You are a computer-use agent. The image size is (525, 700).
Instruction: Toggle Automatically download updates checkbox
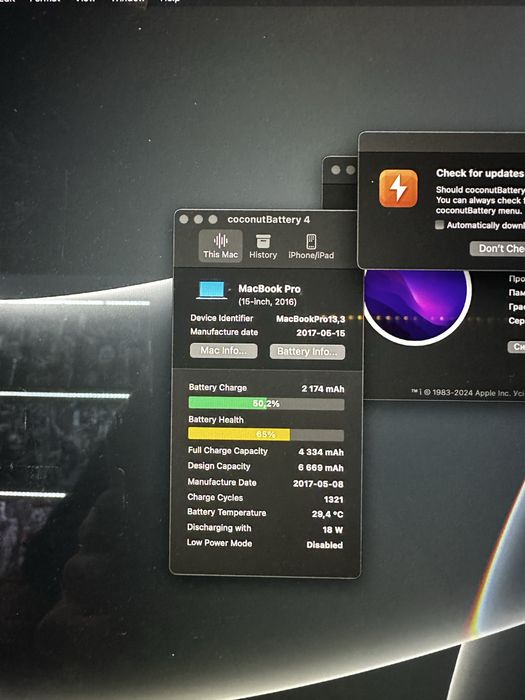pos(439,225)
